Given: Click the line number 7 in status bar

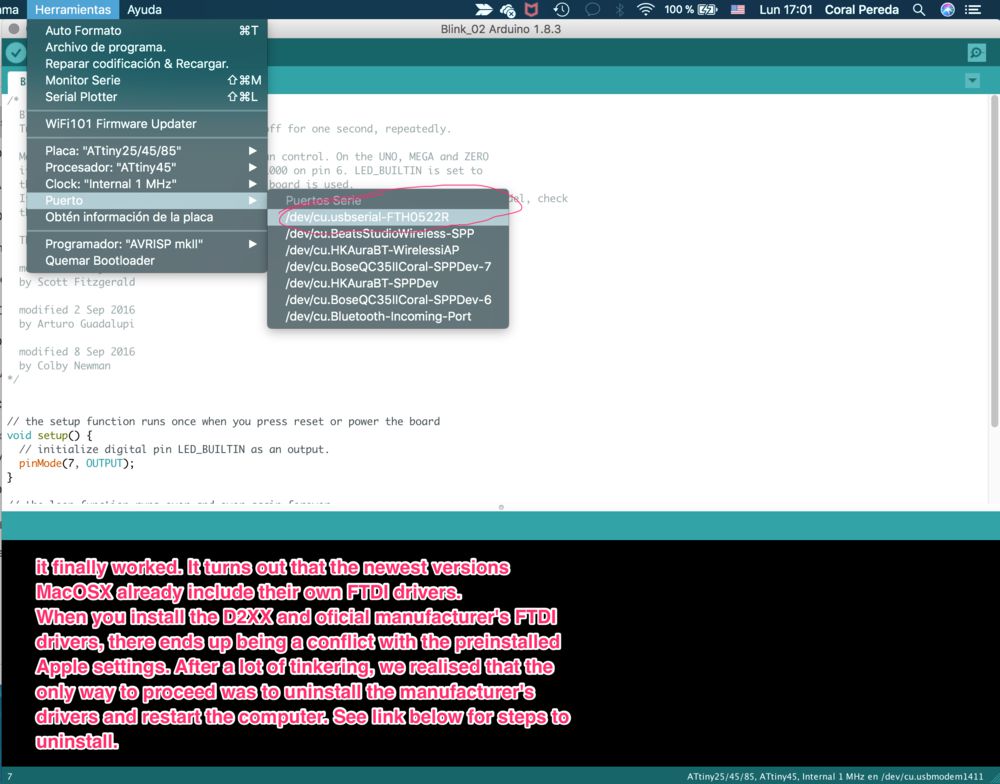Looking at the screenshot, I should click(x=10, y=776).
